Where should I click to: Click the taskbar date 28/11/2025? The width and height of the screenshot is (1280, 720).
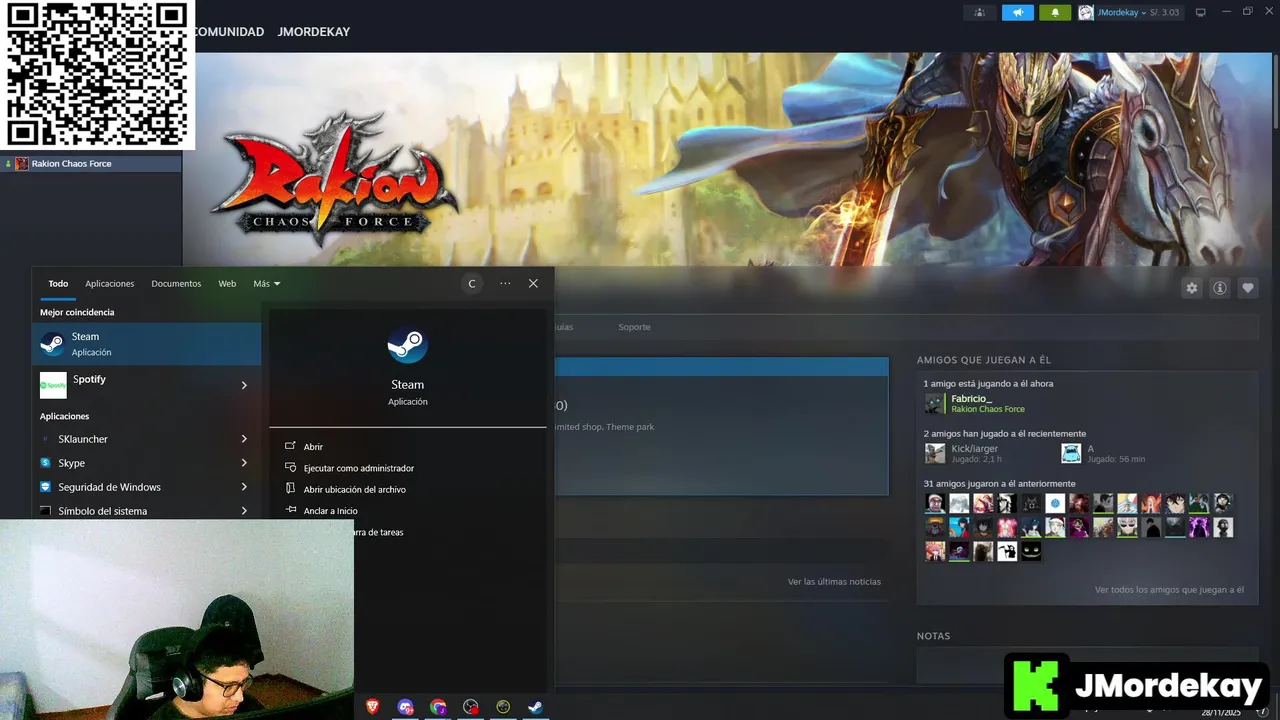pyautogui.click(x=1220, y=712)
